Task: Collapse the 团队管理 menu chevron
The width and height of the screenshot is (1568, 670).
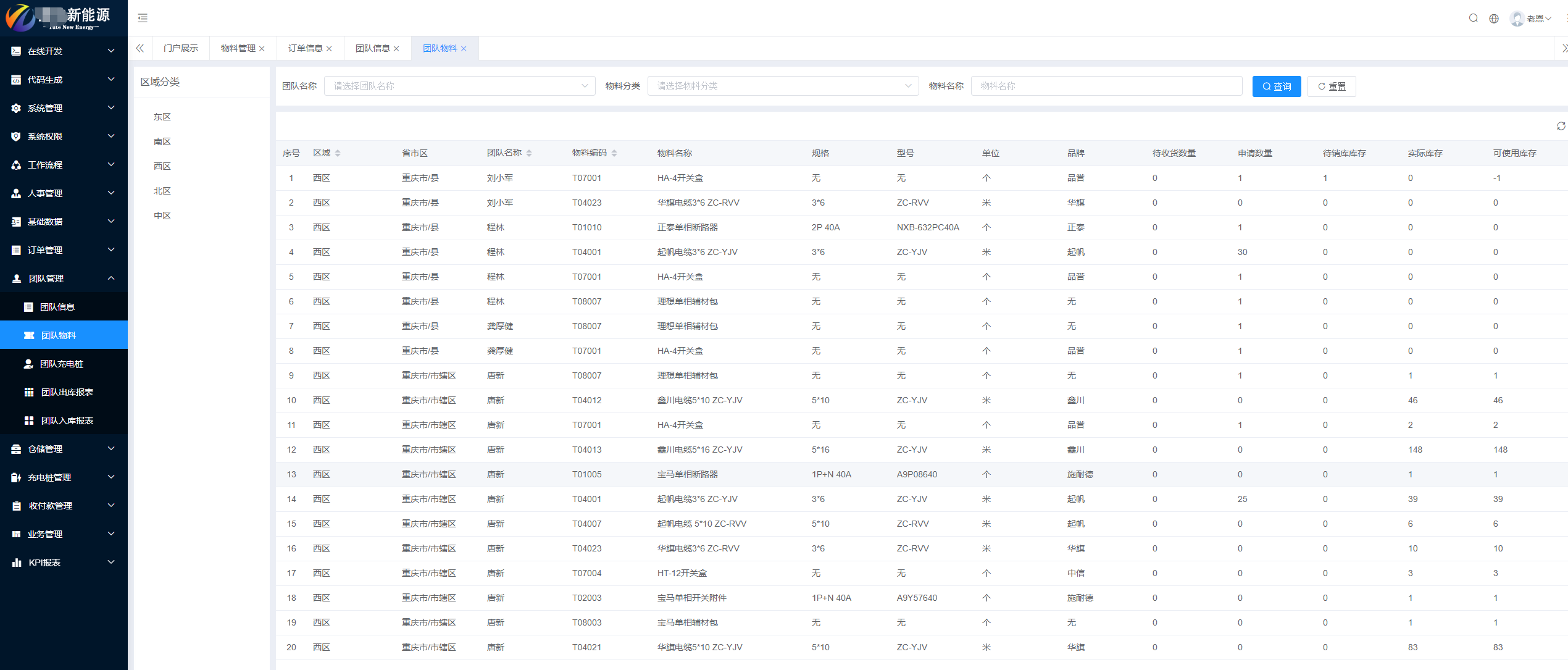Action: [x=111, y=278]
